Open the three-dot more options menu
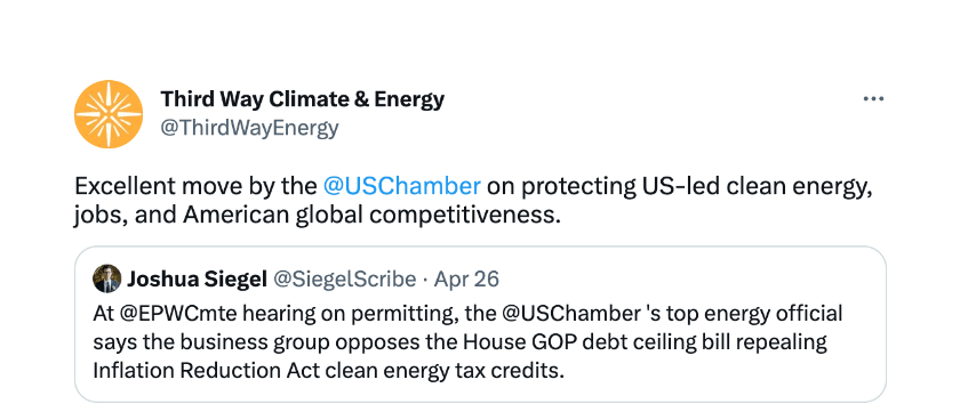This screenshot has width=960, height=420. click(x=873, y=99)
